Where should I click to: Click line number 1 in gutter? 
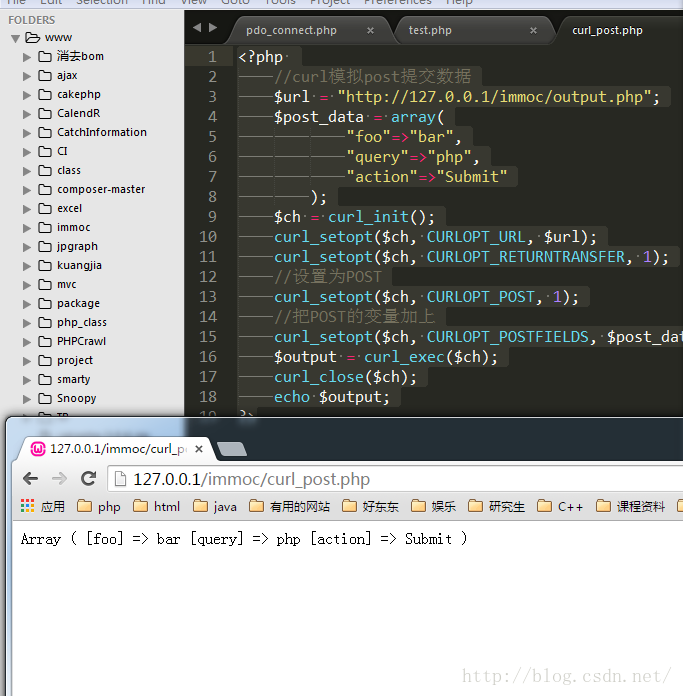pos(212,57)
